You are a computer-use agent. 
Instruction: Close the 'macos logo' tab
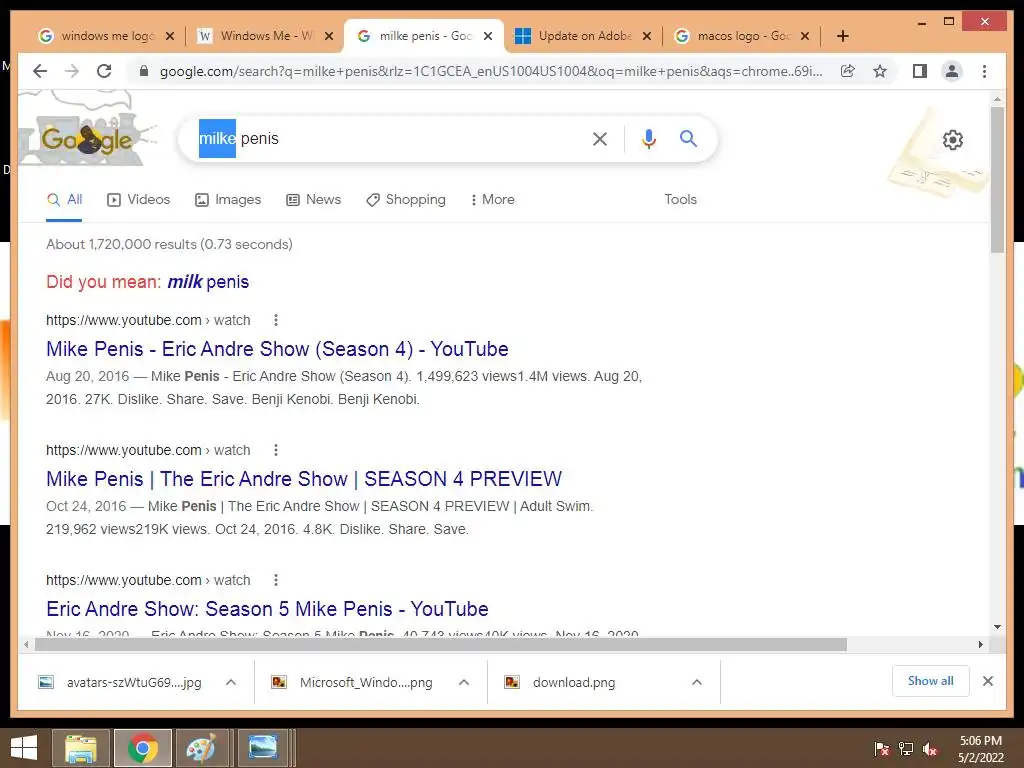pos(805,36)
